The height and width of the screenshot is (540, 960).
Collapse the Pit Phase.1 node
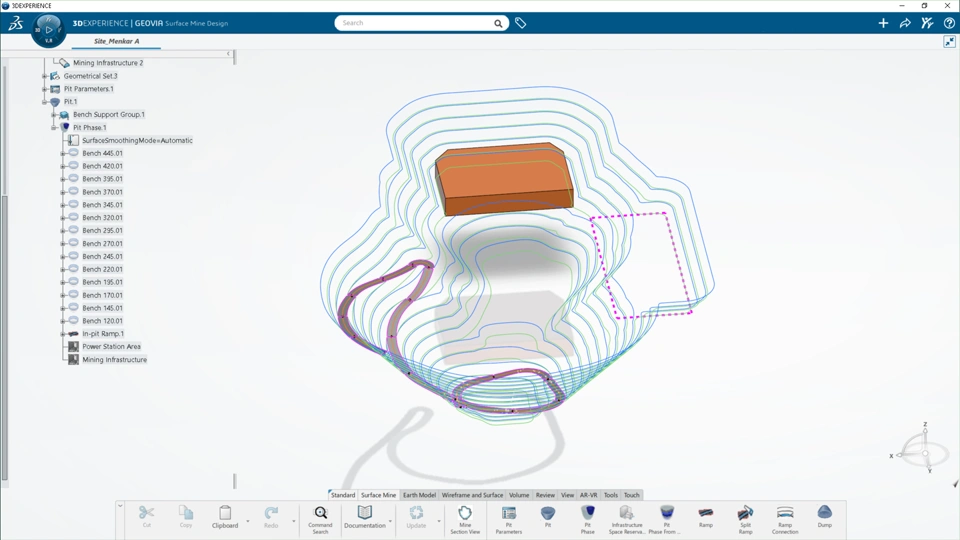pyautogui.click(x=54, y=127)
